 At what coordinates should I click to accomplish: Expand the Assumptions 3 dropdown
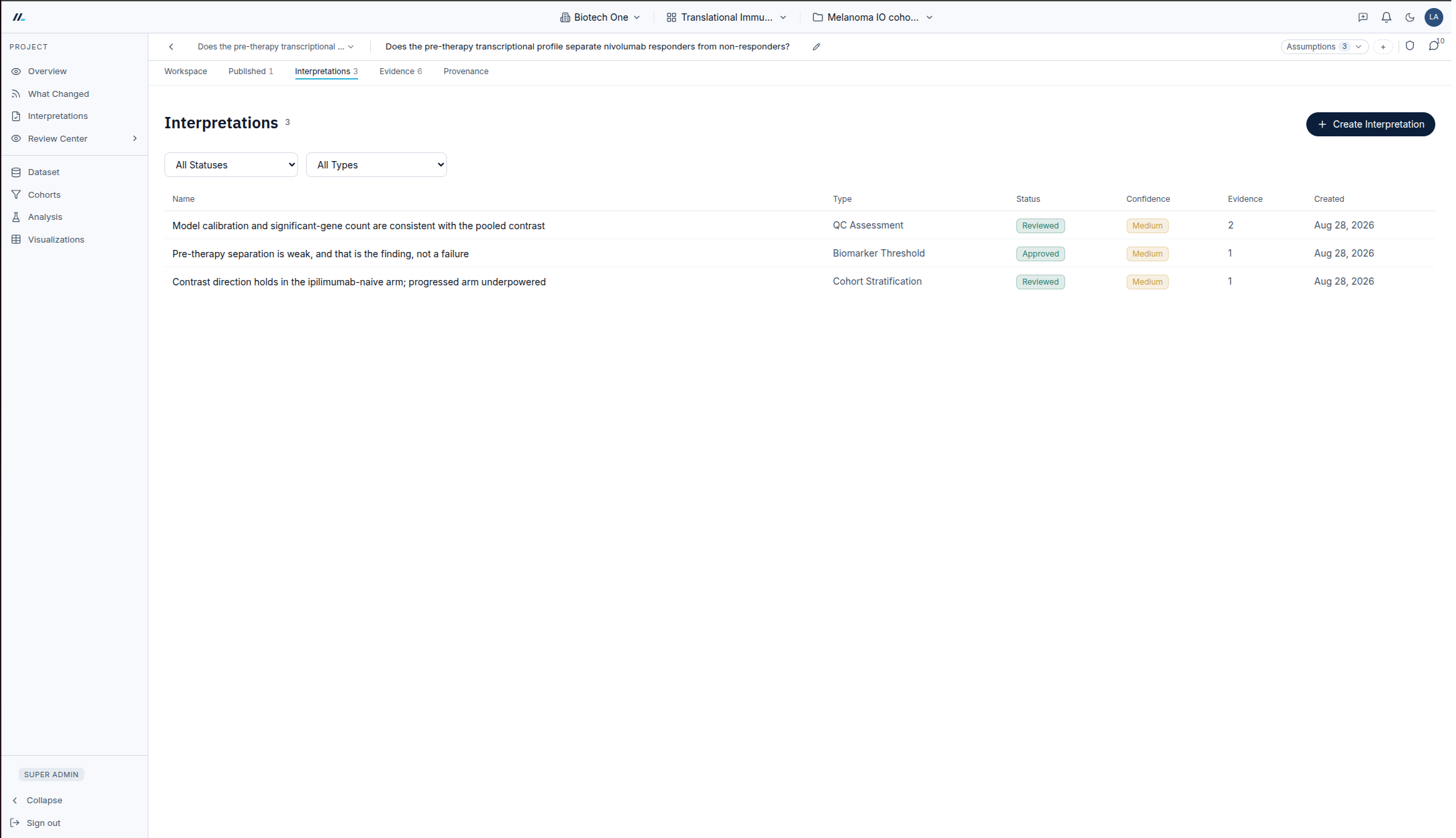[x=1324, y=47]
